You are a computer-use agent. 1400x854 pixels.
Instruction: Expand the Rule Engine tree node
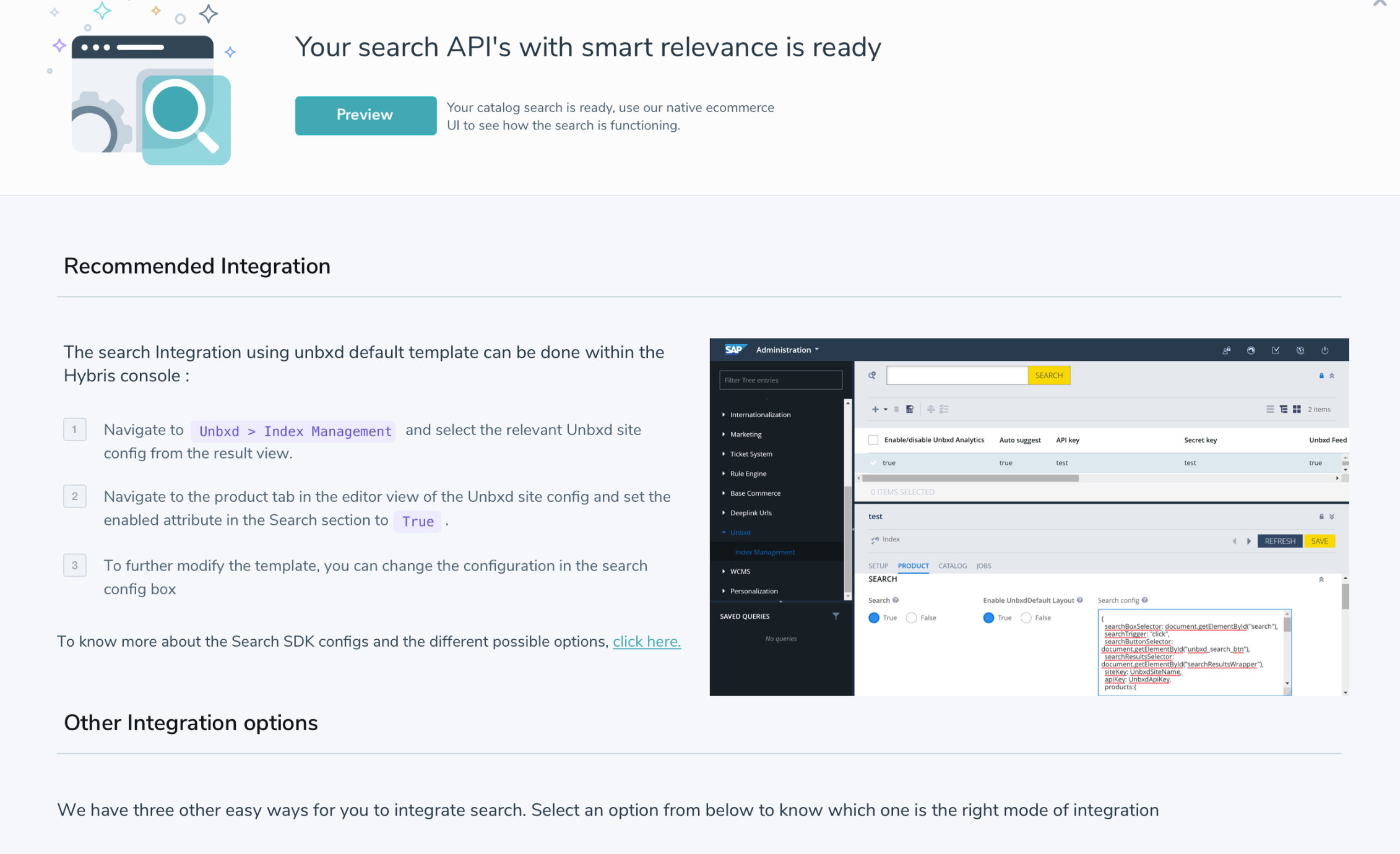click(x=724, y=473)
